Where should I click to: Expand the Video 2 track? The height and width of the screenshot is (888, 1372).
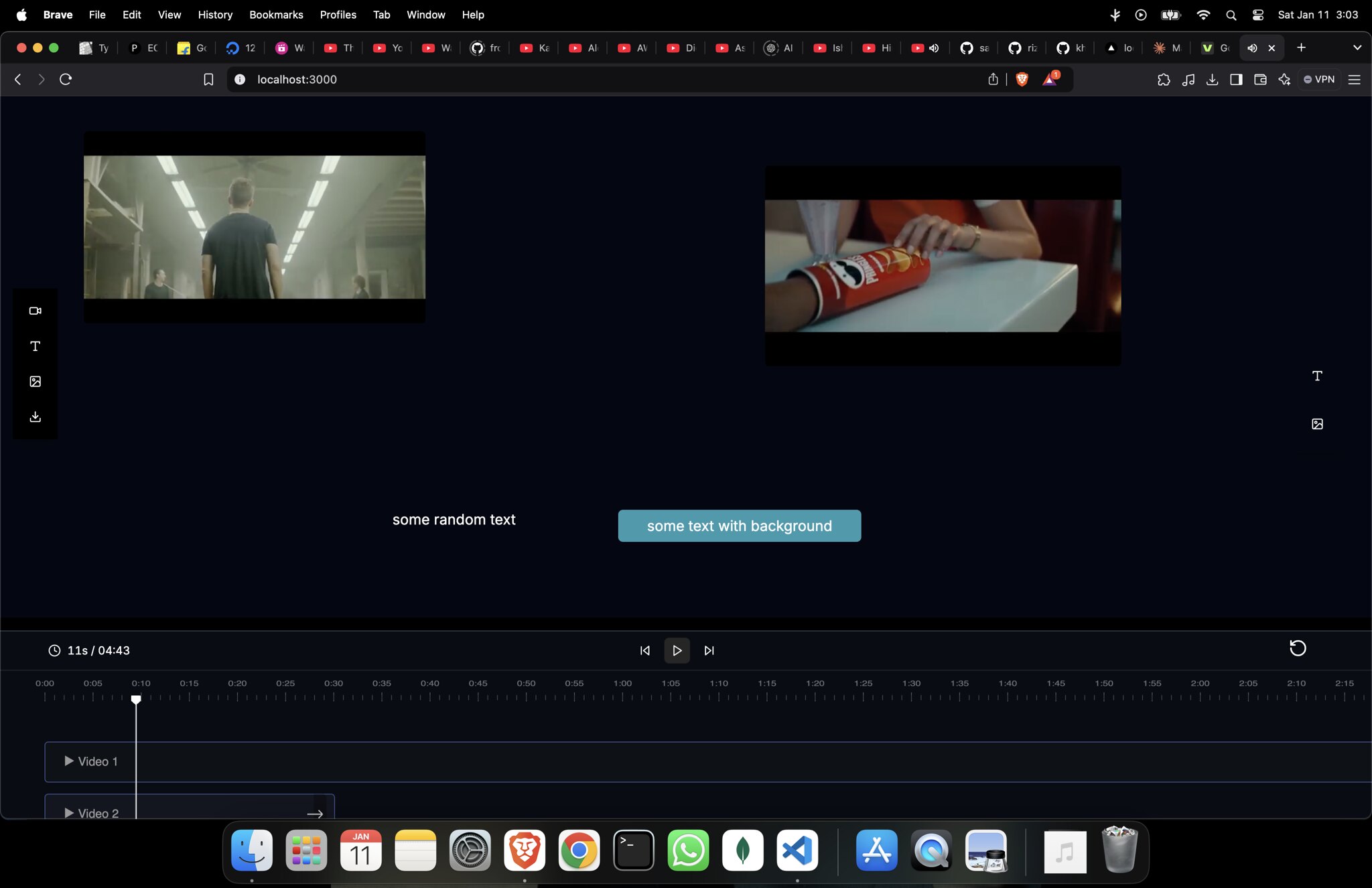click(x=69, y=813)
